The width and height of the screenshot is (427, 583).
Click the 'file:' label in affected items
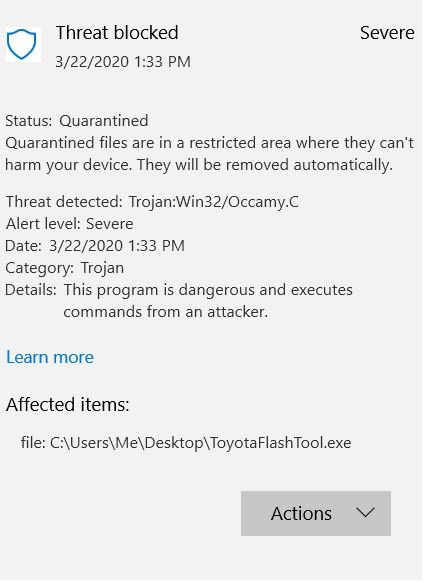33,445
